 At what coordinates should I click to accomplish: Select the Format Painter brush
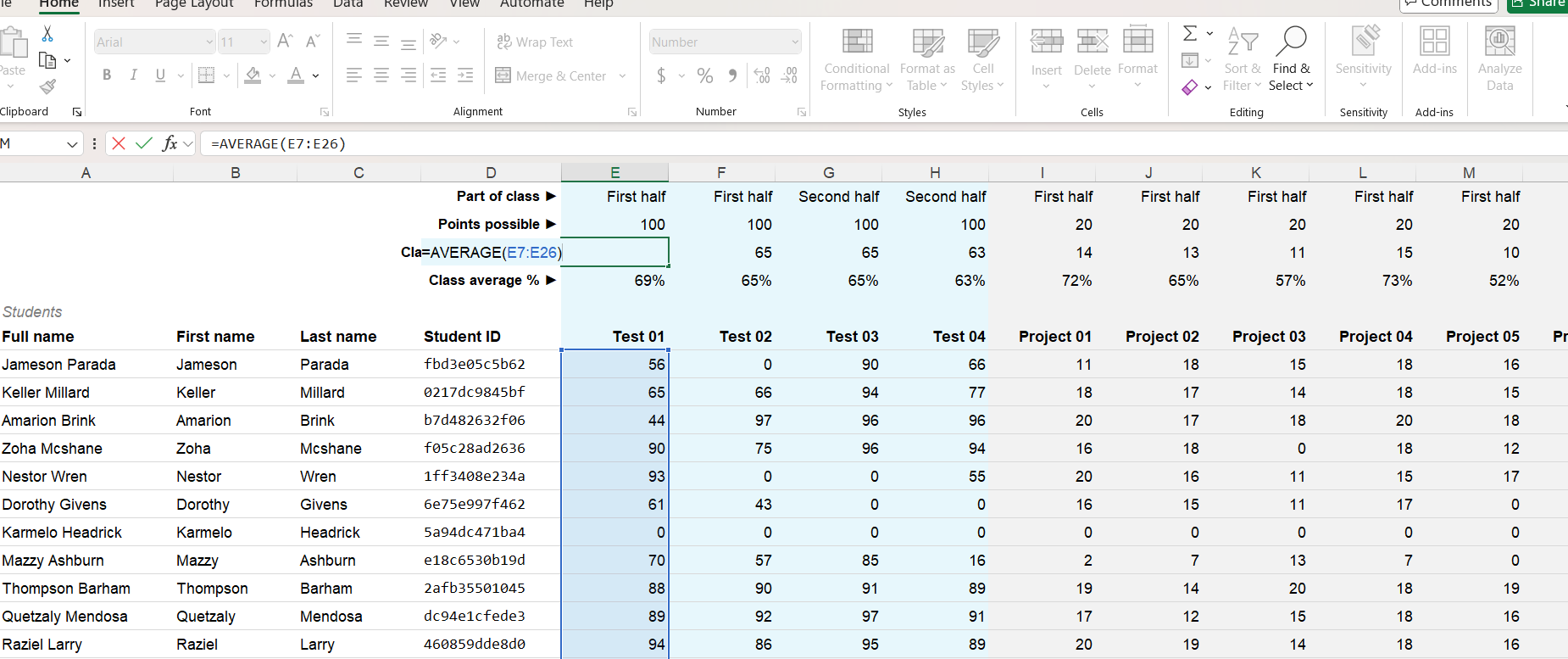point(47,87)
